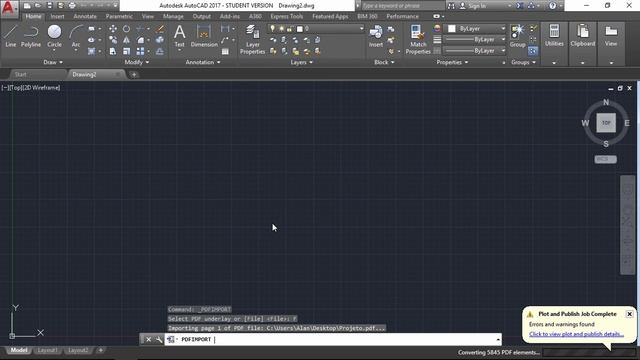
Task: Open the View panel
Action: click(x=611, y=36)
